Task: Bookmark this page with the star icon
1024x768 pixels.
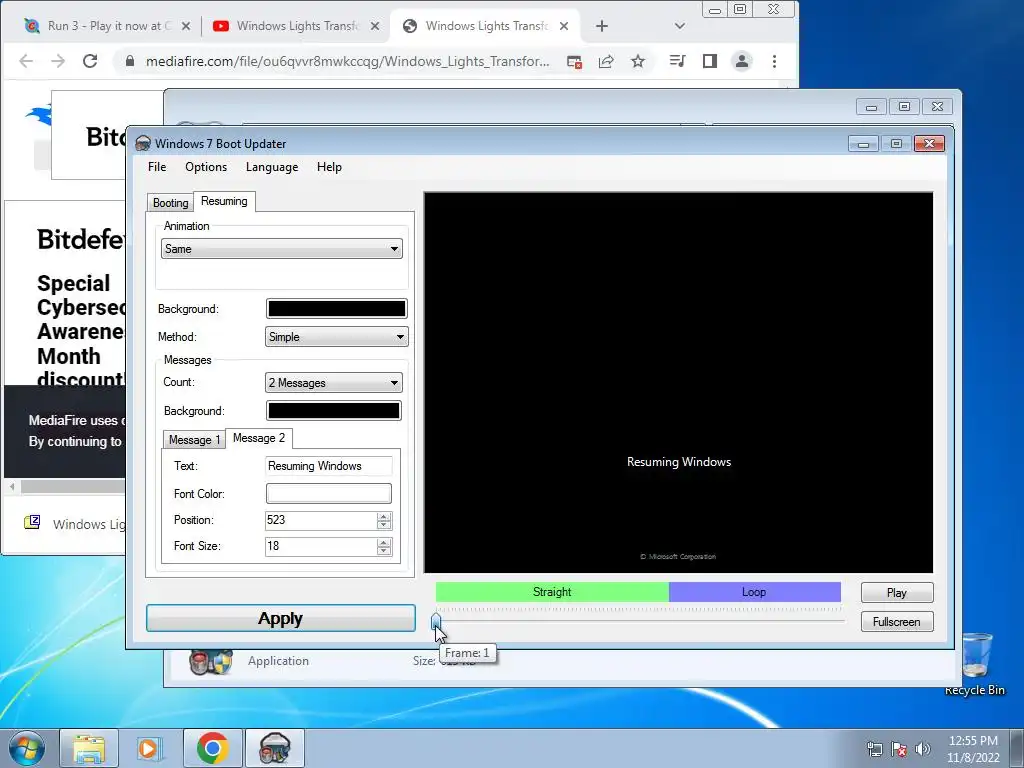Action: click(x=638, y=61)
